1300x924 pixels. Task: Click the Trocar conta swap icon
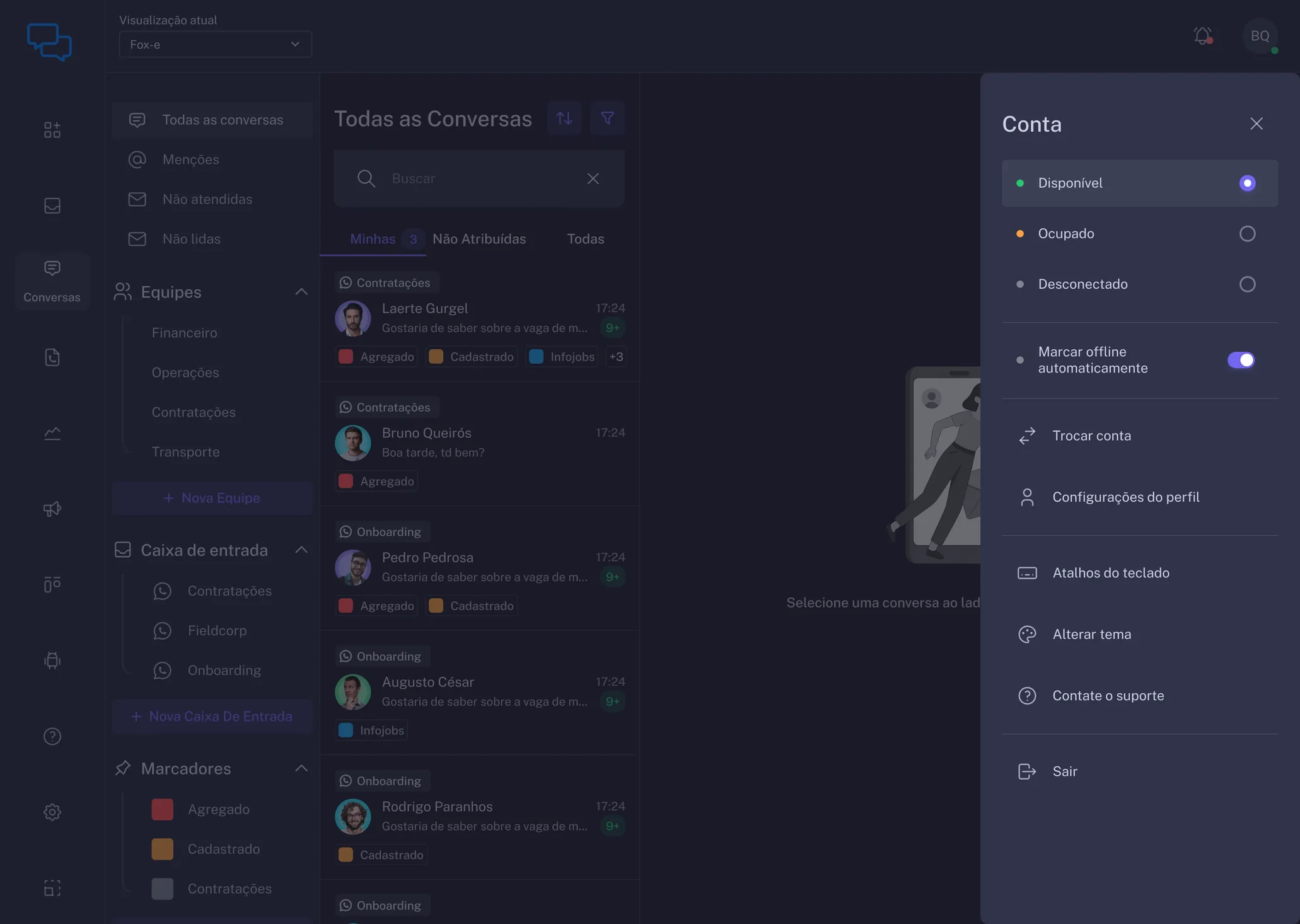(x=1027, y=436)
